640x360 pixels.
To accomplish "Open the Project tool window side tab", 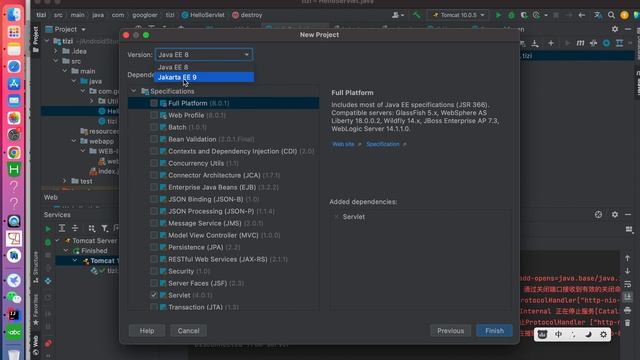I will (x=36, y=40).
